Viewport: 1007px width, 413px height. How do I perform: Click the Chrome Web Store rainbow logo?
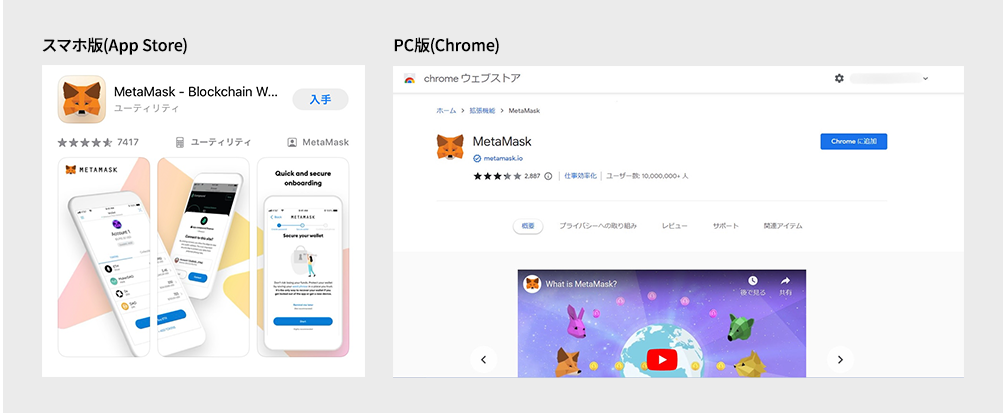(410, 78)
